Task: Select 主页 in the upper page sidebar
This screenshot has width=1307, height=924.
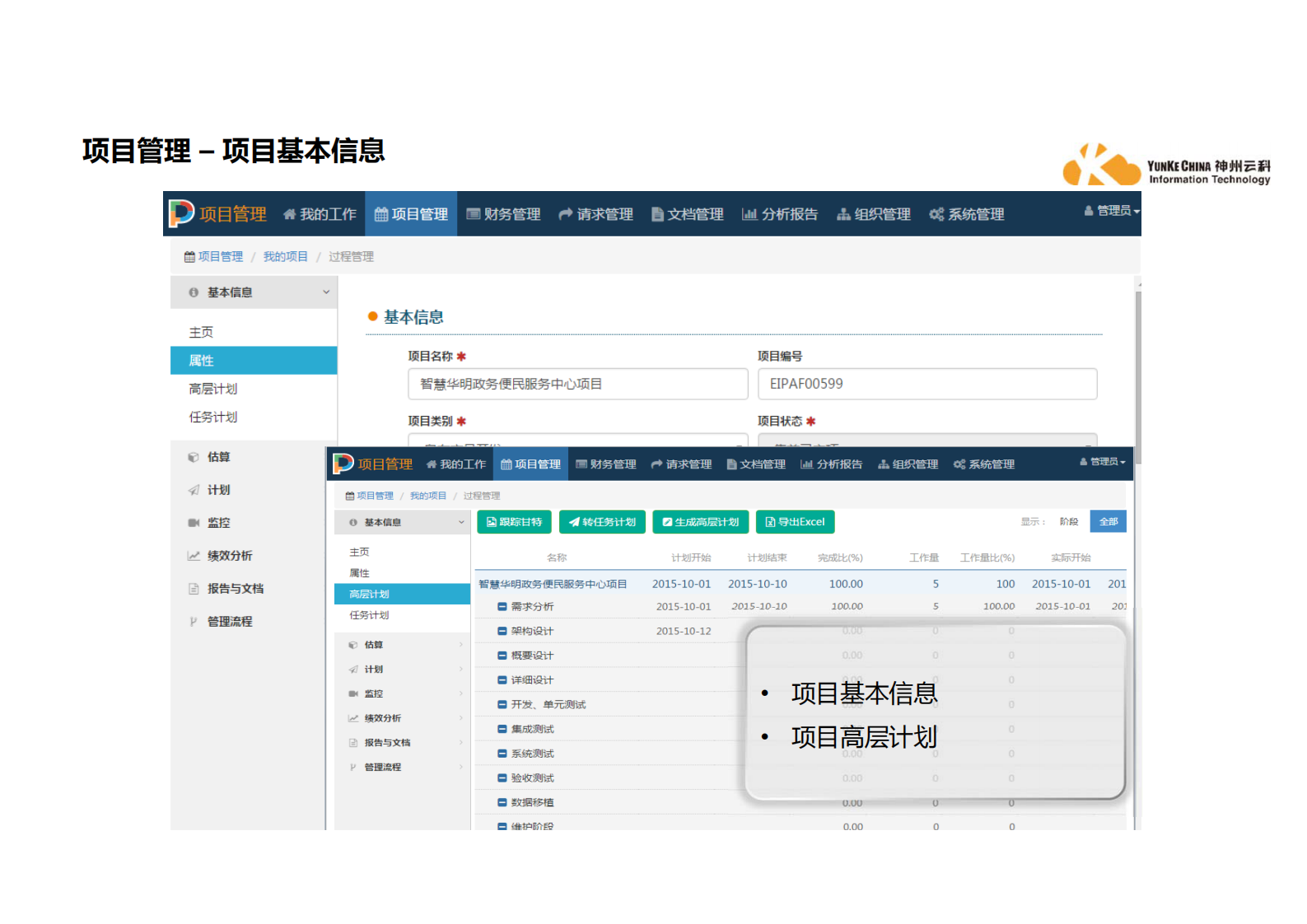Action: click(x=254, y=333)
